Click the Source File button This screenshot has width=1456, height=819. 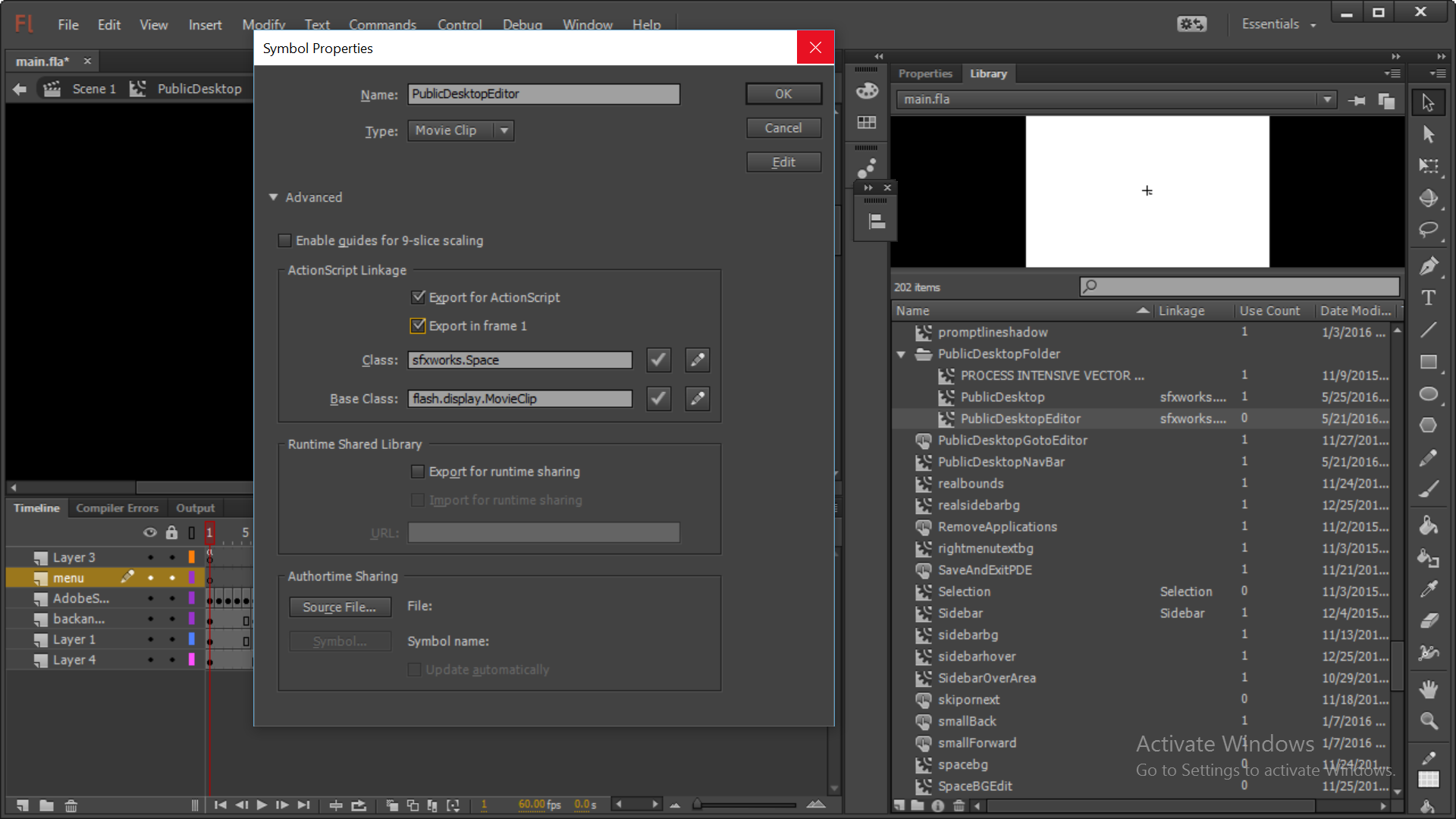tap(339, 607)
